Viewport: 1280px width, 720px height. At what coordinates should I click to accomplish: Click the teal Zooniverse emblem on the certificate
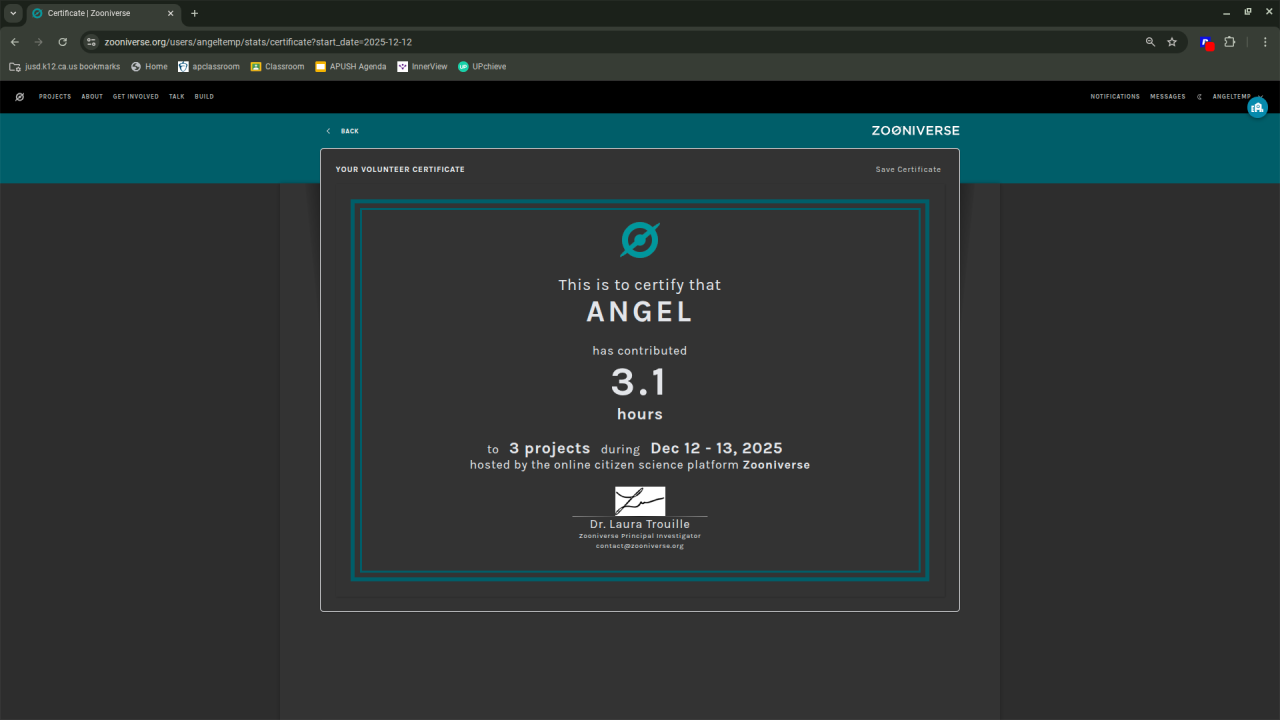(x=640, y=240)
